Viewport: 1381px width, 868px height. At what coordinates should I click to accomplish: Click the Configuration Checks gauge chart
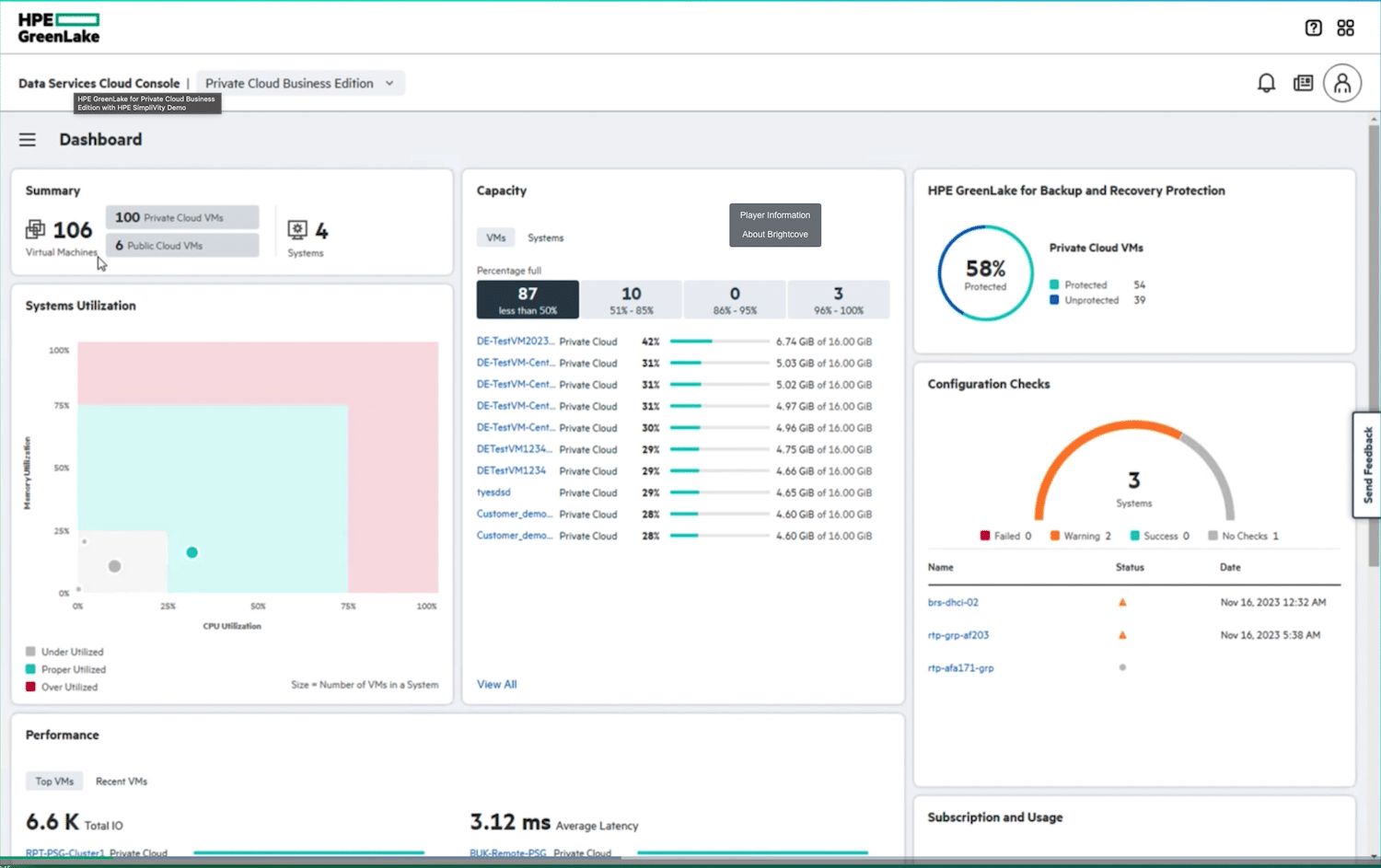[1134, 471]
